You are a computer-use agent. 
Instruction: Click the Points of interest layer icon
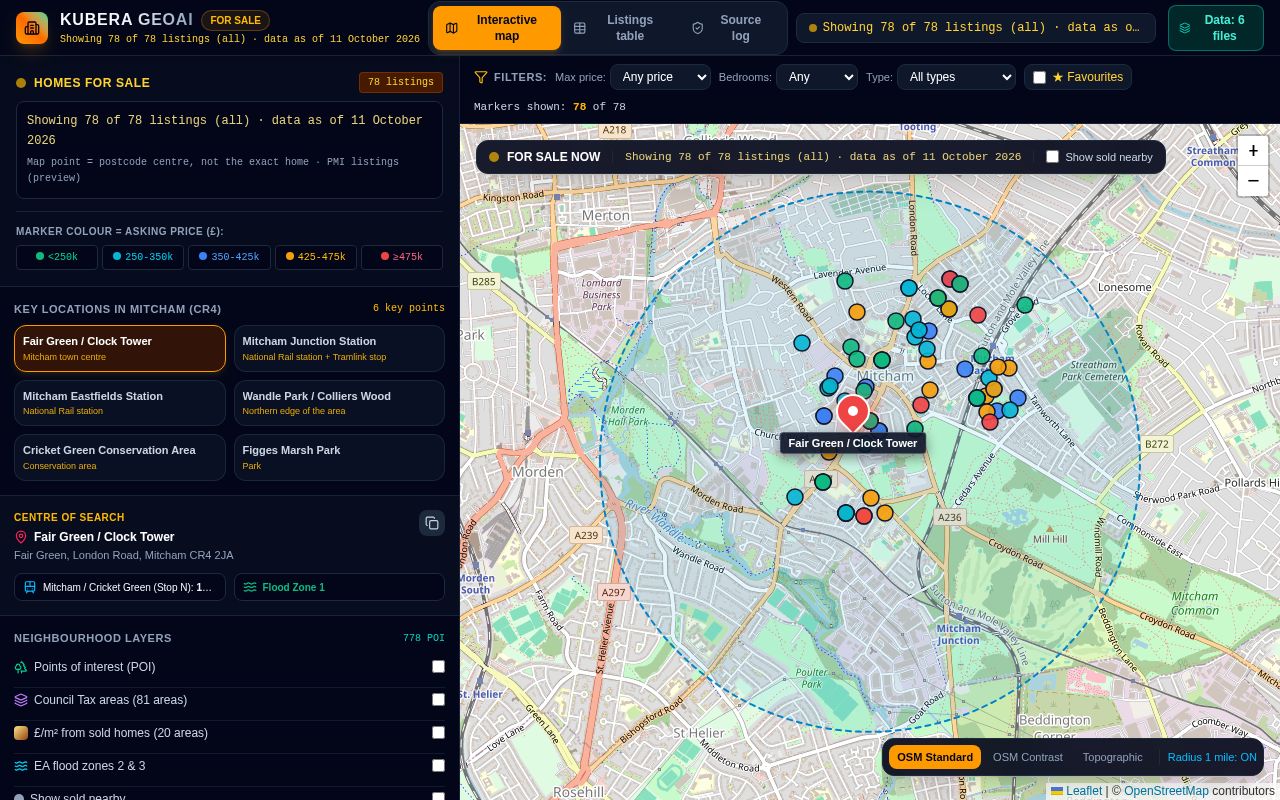pos(21,667)
